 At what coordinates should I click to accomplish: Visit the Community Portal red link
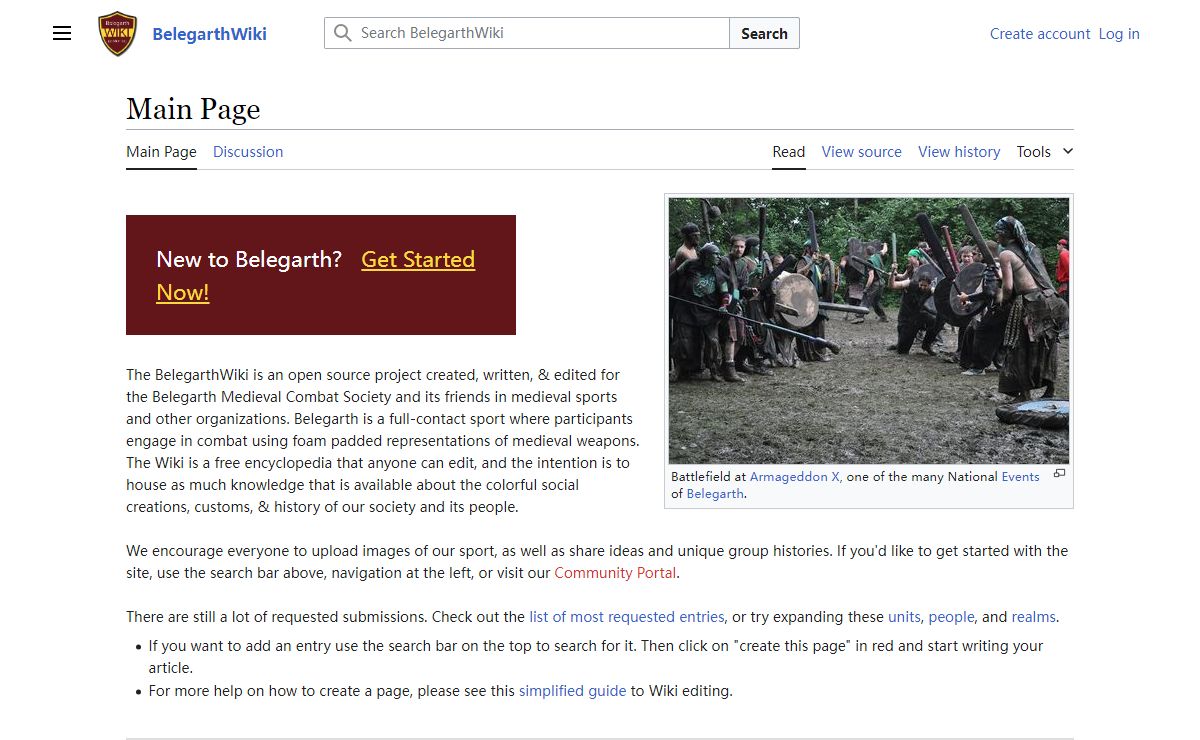point(615,573)
